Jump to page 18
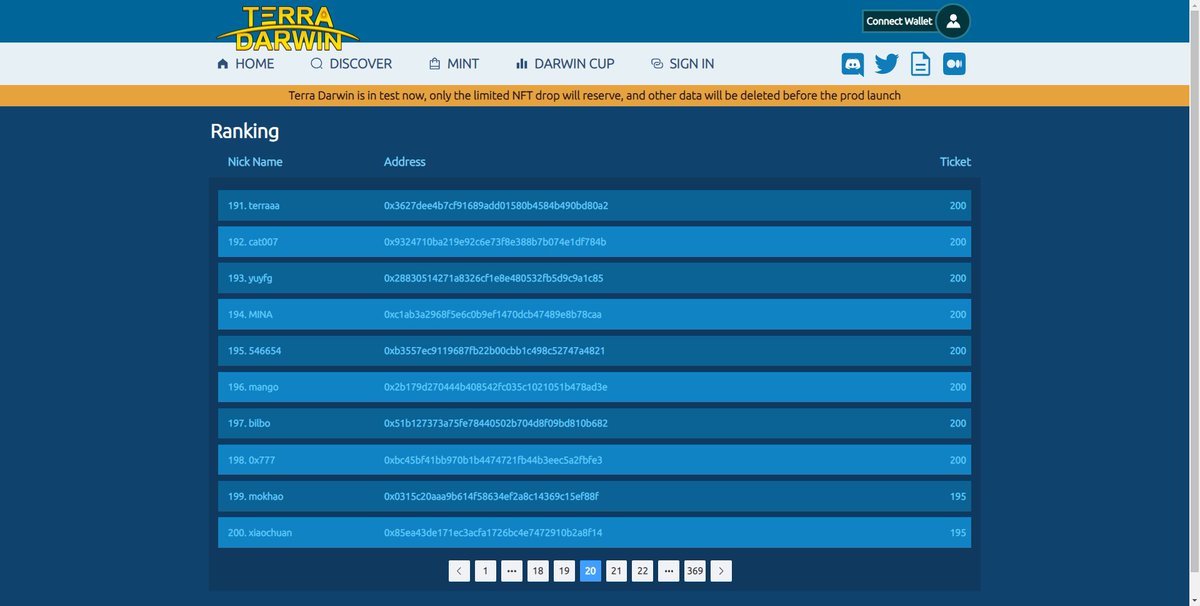The width and height of the screenshot is (1200, 606). [538, 571]
